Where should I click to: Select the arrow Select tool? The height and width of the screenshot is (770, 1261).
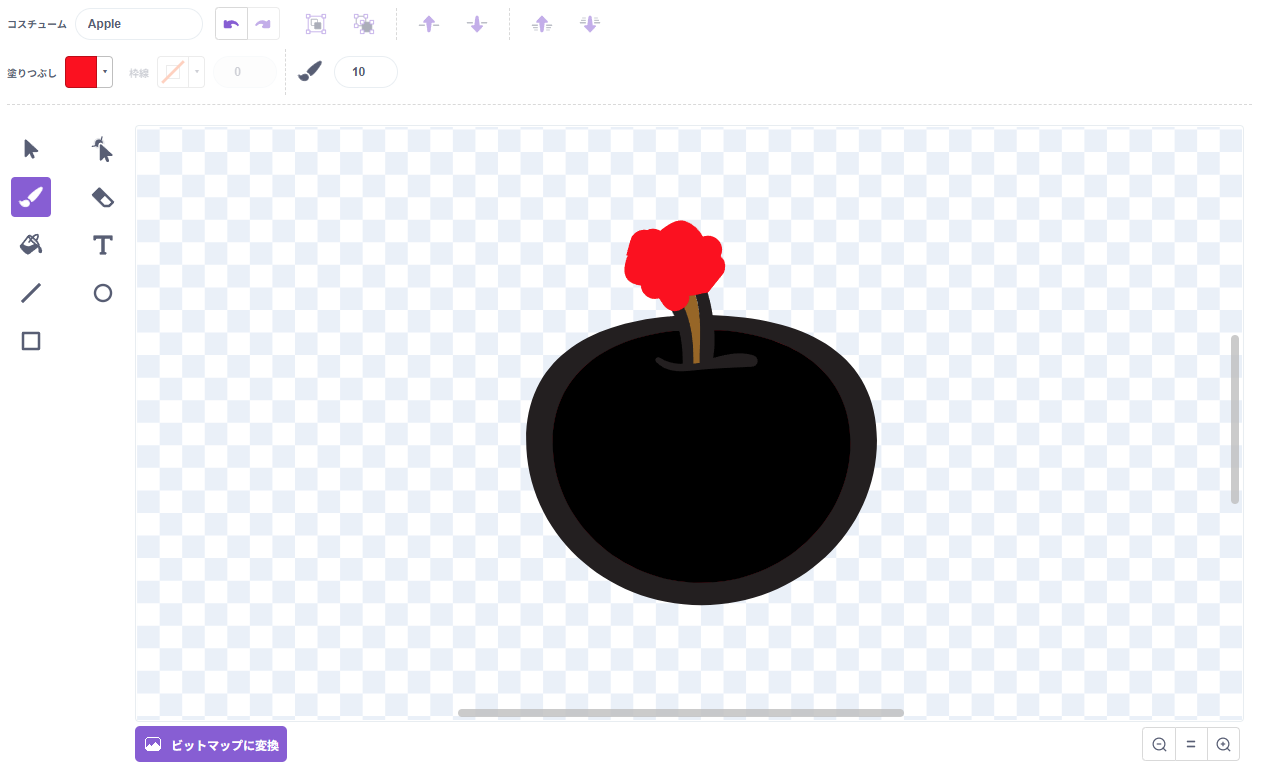click(31, 149)
